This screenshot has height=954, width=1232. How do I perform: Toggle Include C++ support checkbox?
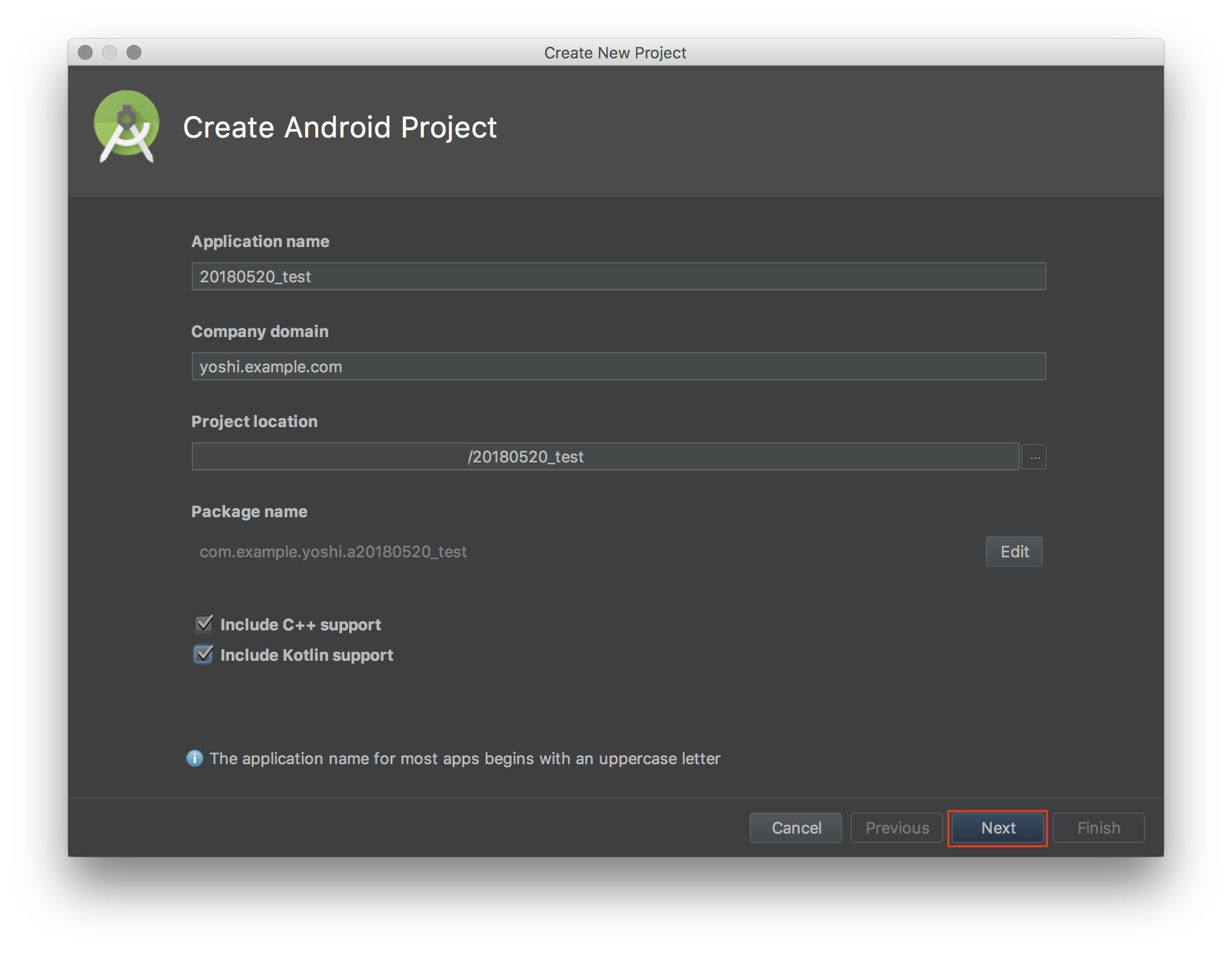click(x=204, y=624)
